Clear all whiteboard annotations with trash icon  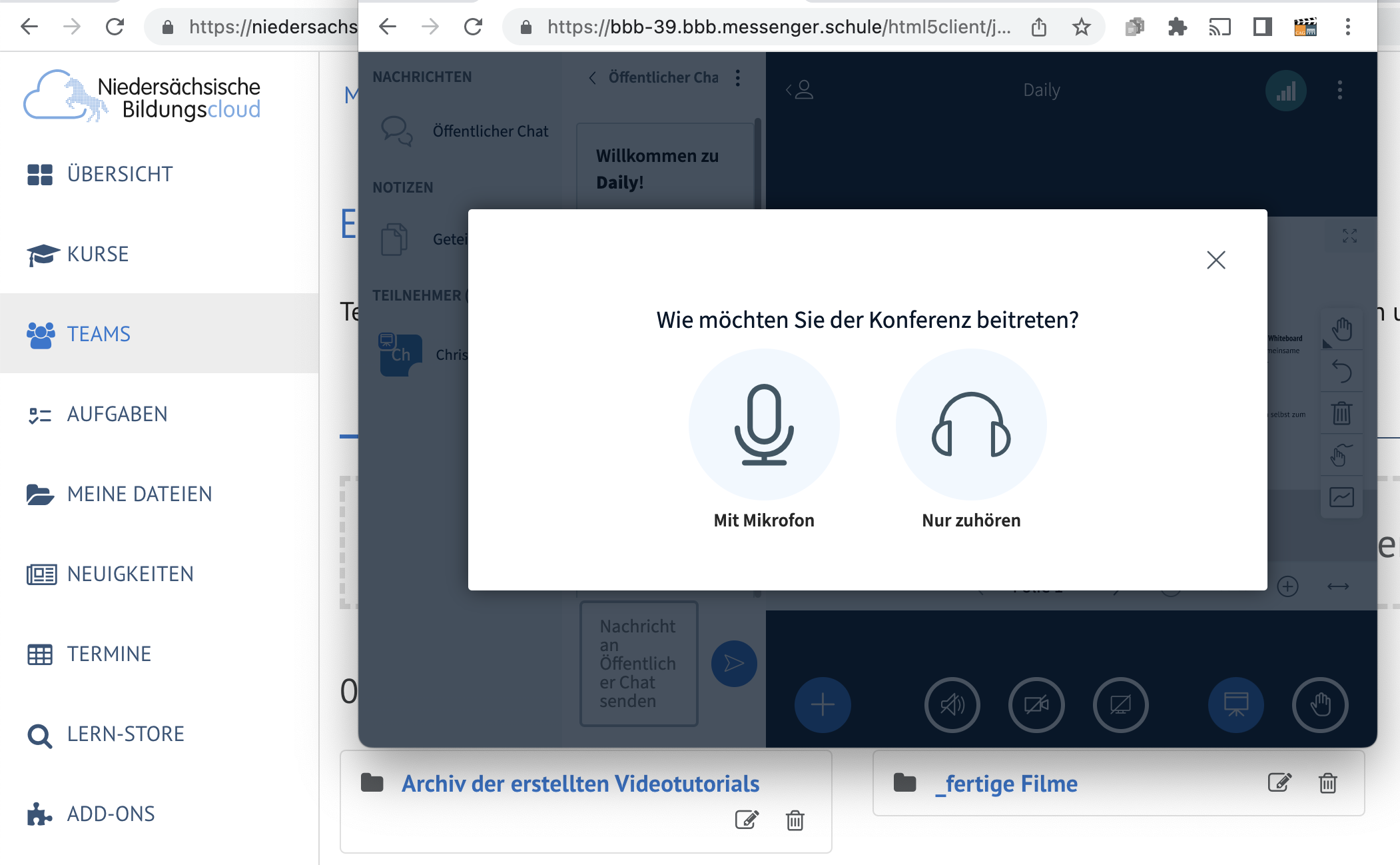pos(1341,413)
